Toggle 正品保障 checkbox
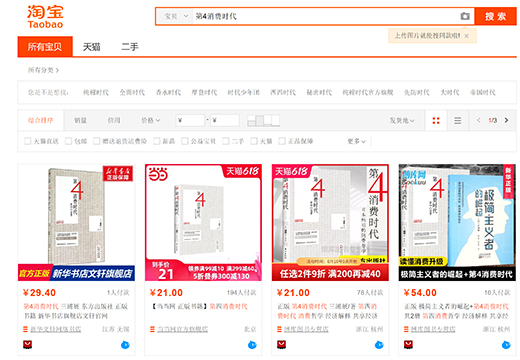 (282, 141)
